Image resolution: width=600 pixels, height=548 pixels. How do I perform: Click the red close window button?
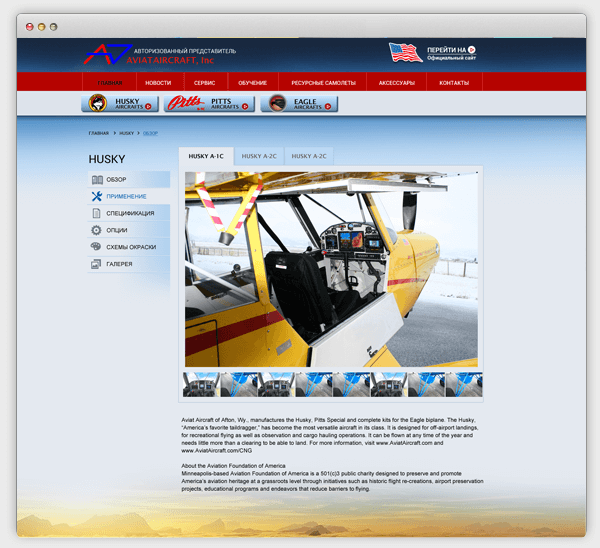click(x=29, y=27)
